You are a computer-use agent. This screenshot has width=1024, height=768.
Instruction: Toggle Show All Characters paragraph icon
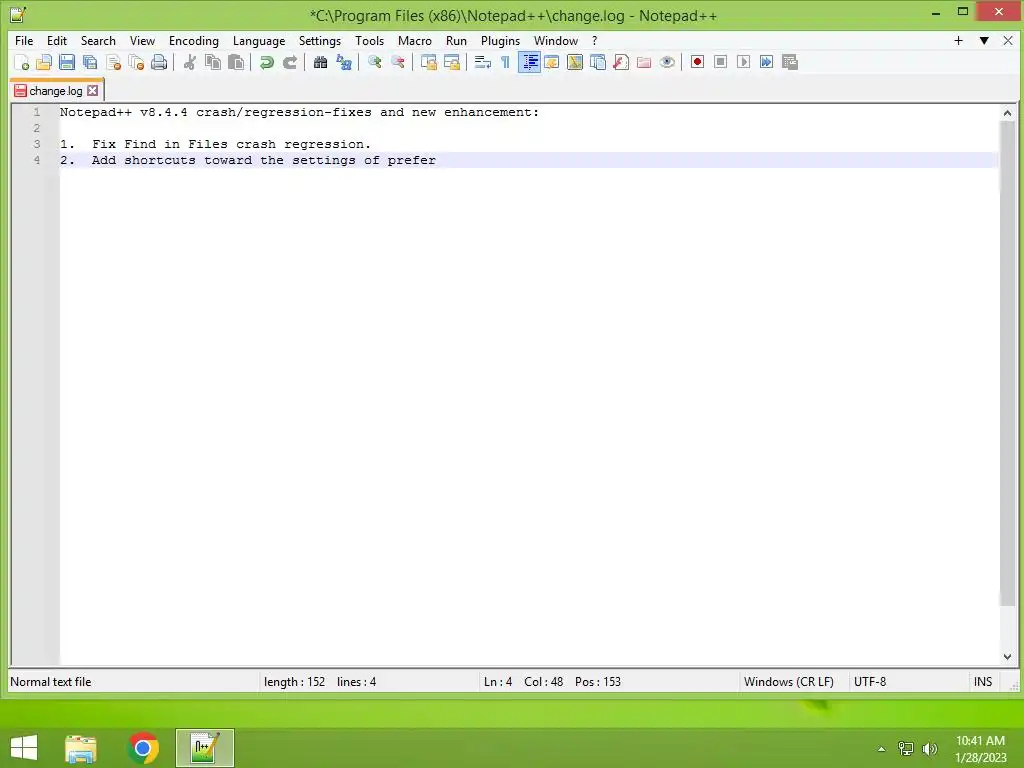pos(505,62)
